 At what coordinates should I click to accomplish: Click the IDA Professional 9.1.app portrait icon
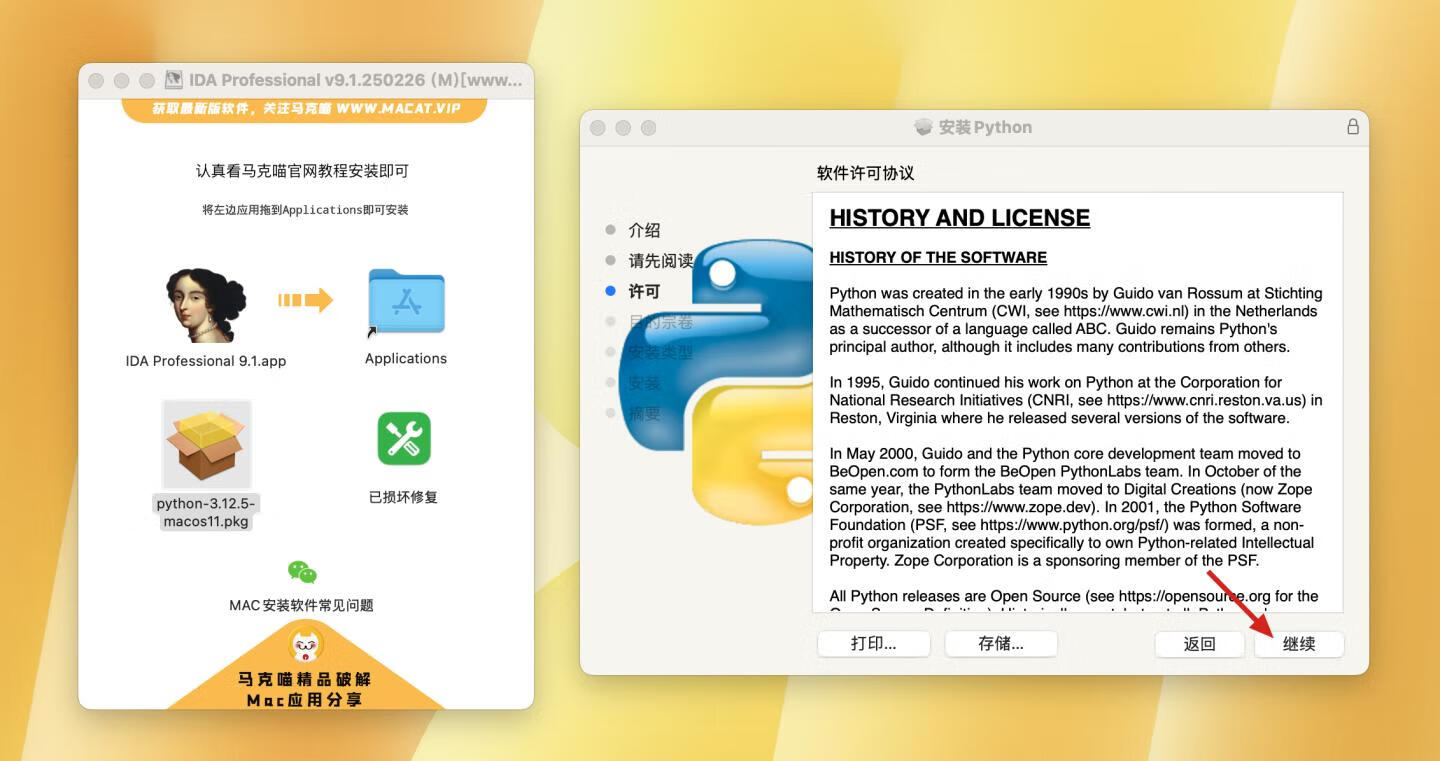click(206, 305)
